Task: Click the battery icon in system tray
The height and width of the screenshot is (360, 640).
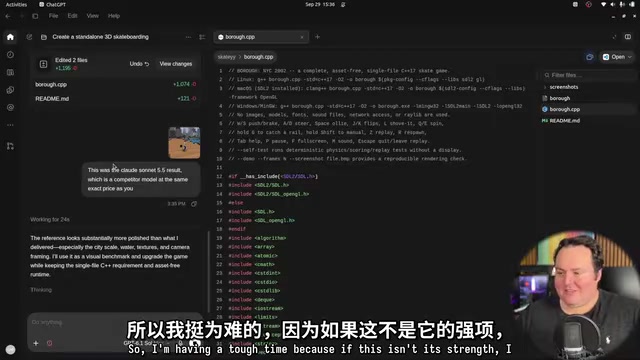Action: pos(632,4)
